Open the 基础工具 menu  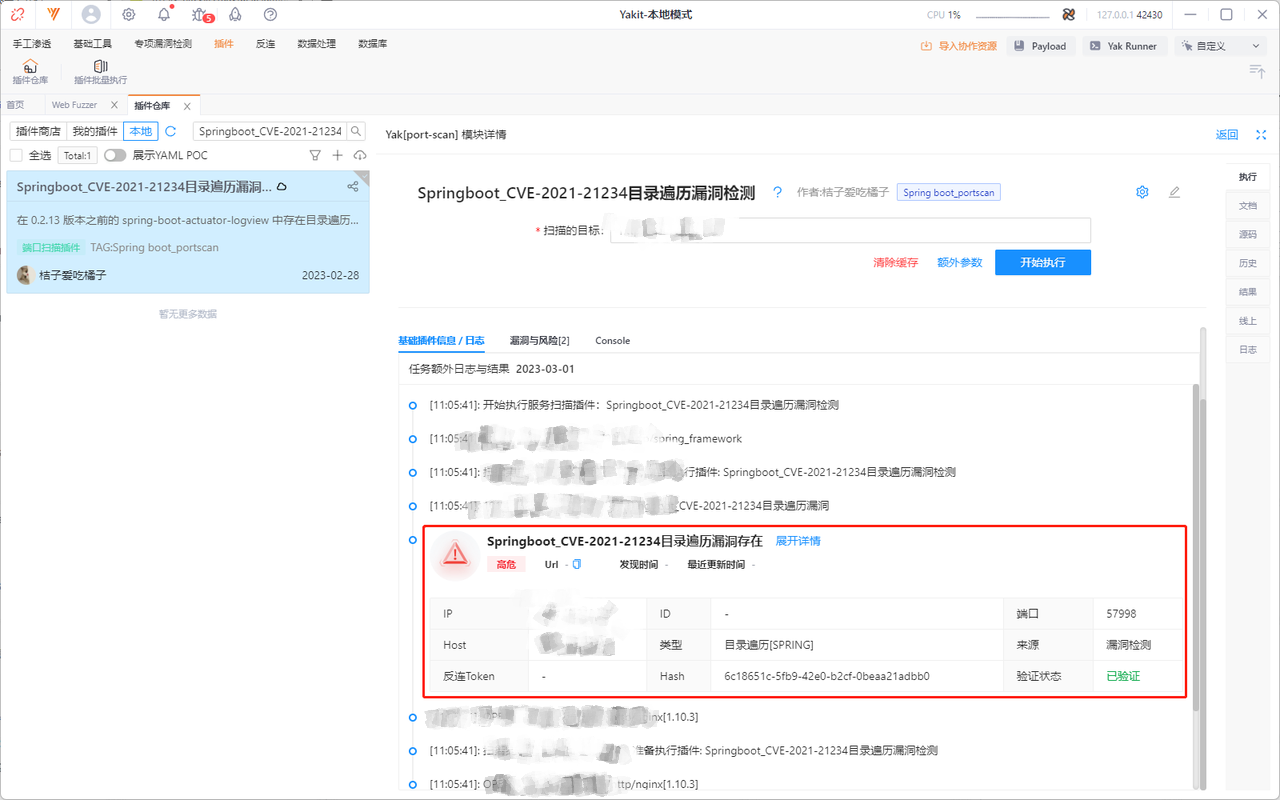pyautogui.click(x=93, y=44)
